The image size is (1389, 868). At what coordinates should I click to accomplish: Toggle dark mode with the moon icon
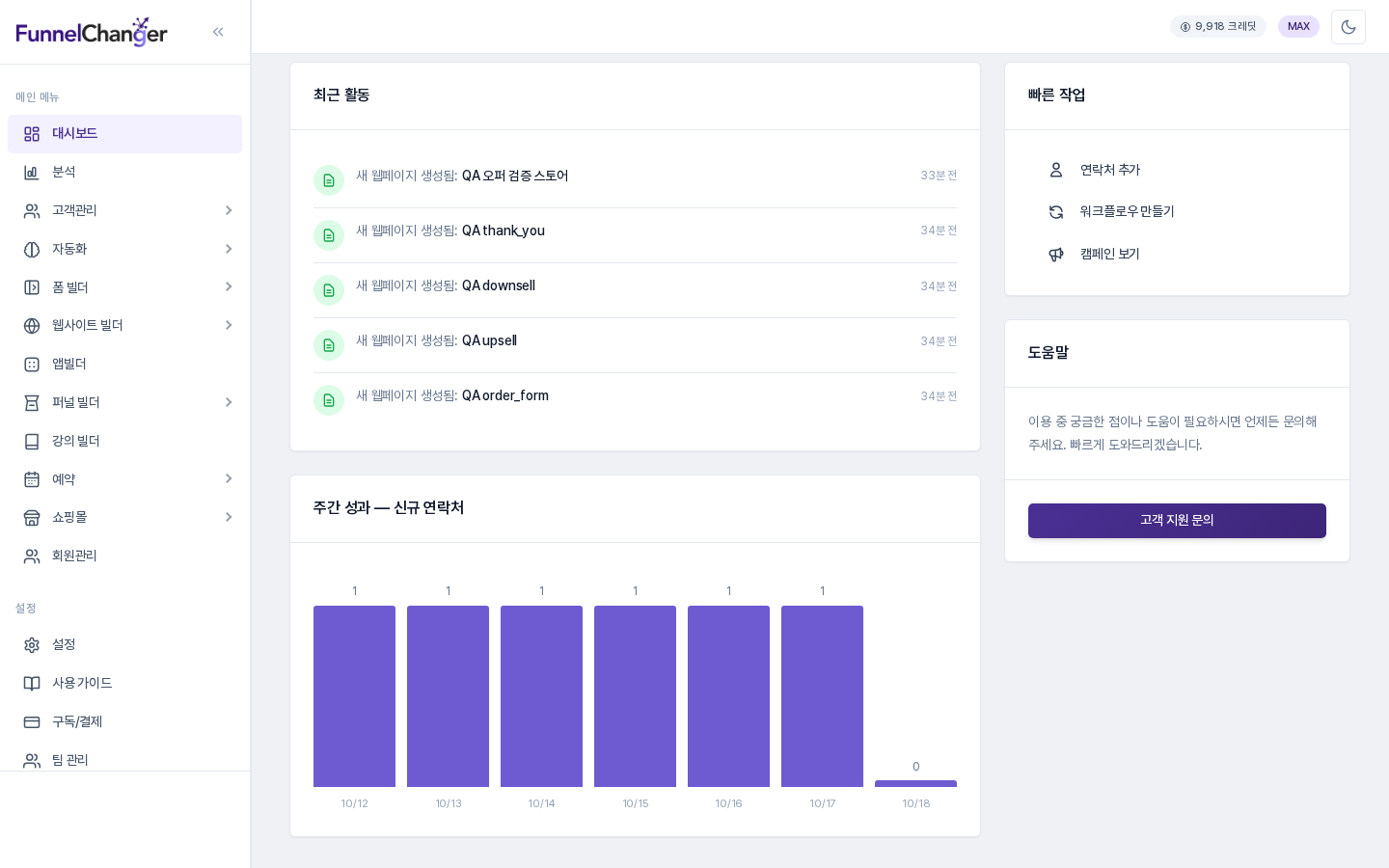click(1348, 27)
